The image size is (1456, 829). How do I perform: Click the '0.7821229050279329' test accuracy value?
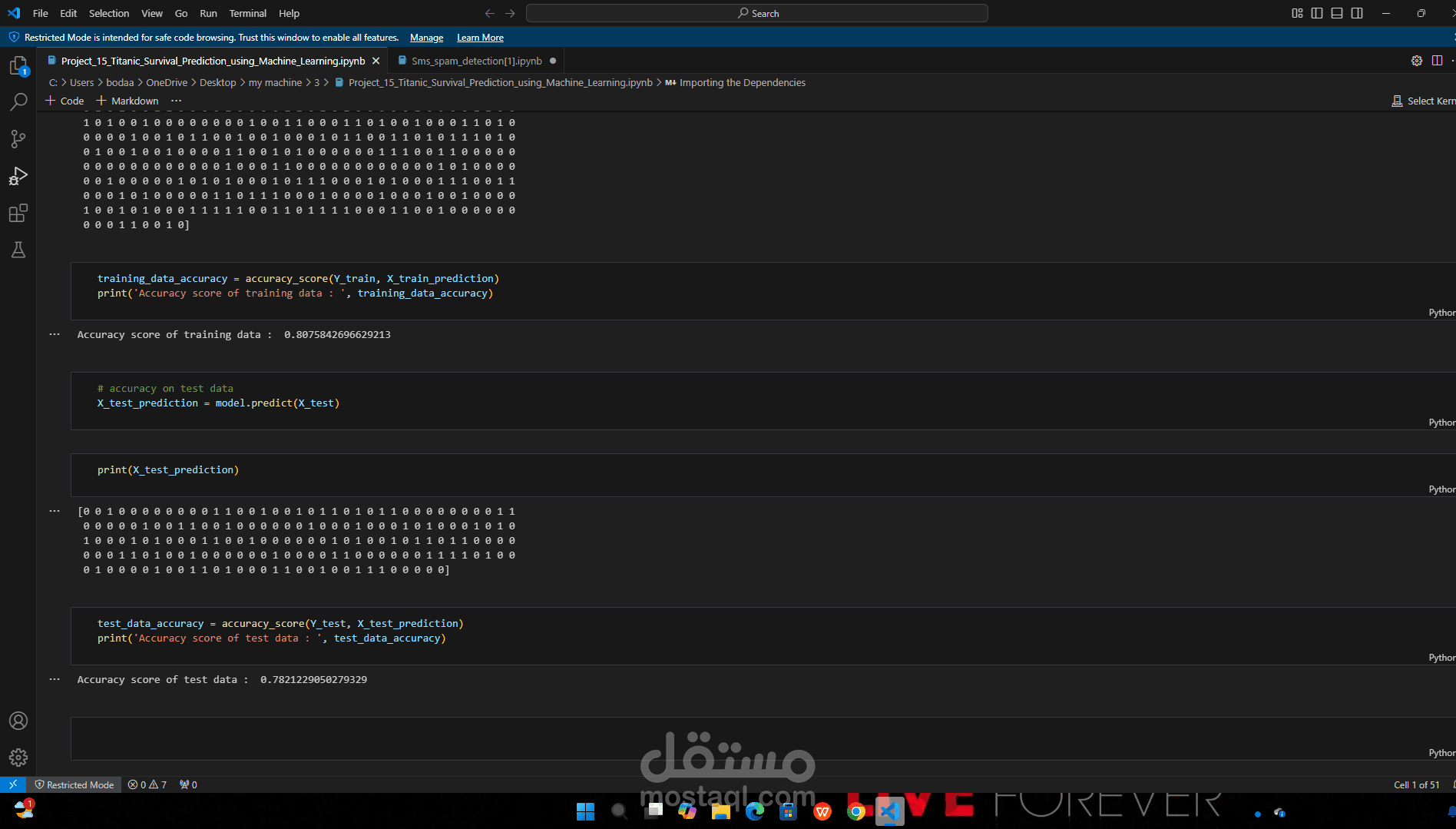[313, 679]
